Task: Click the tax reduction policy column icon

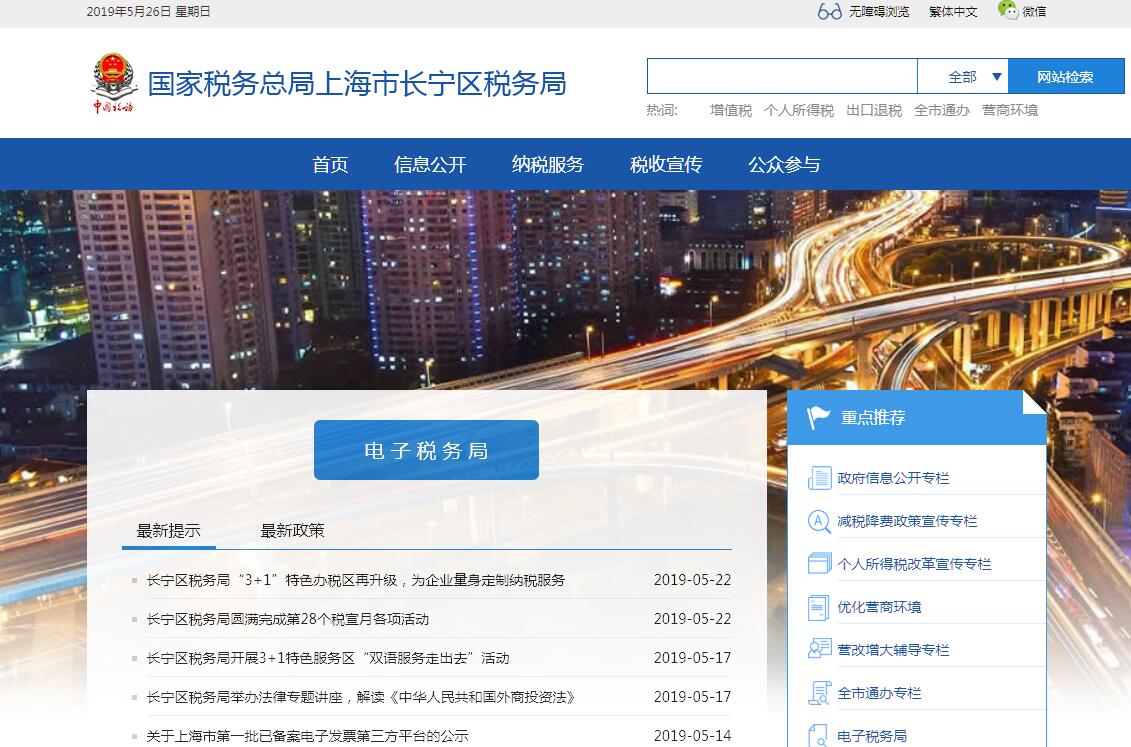Action: 819,521
